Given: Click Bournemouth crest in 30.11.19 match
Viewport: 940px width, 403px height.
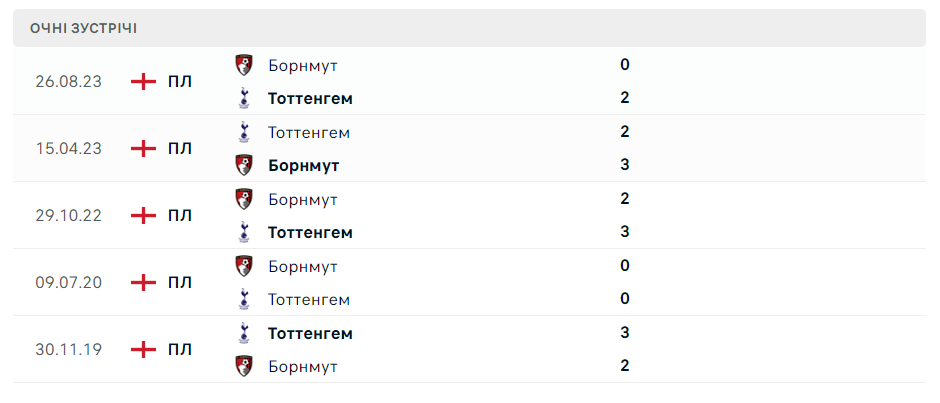Looking at the screenshot, I should [243, 366].
